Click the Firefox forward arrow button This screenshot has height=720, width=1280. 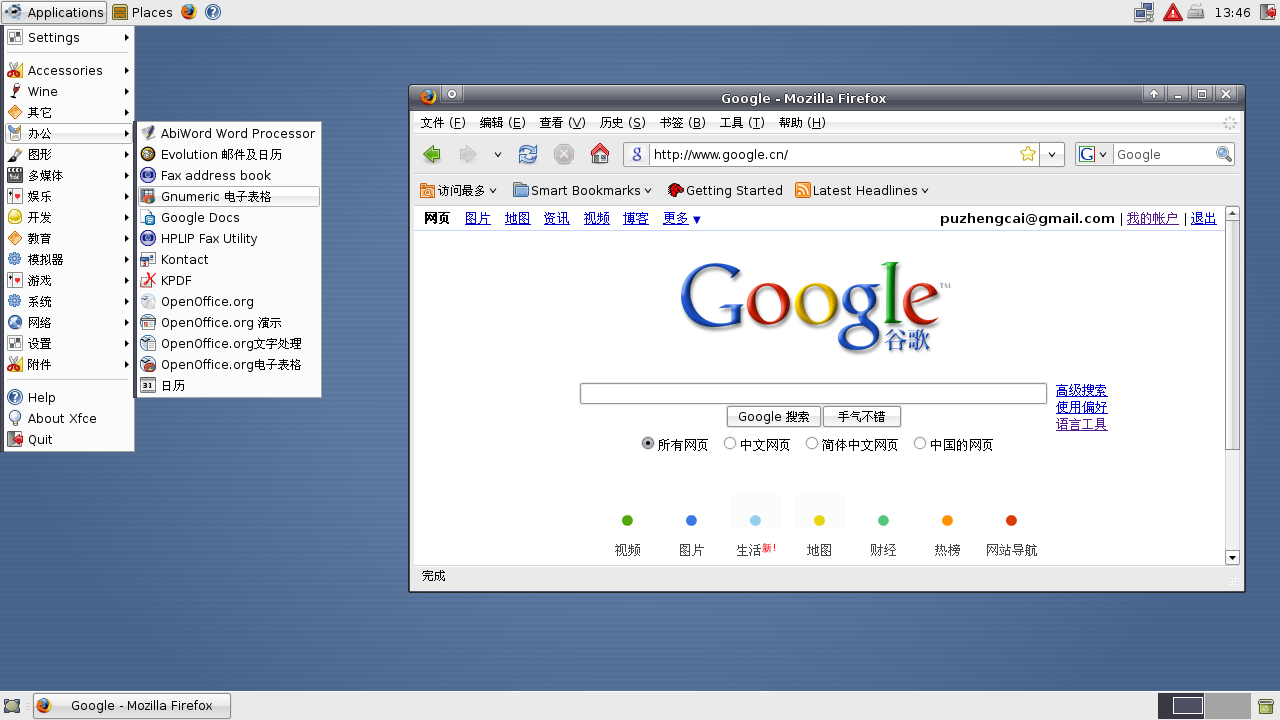[468, 154]
